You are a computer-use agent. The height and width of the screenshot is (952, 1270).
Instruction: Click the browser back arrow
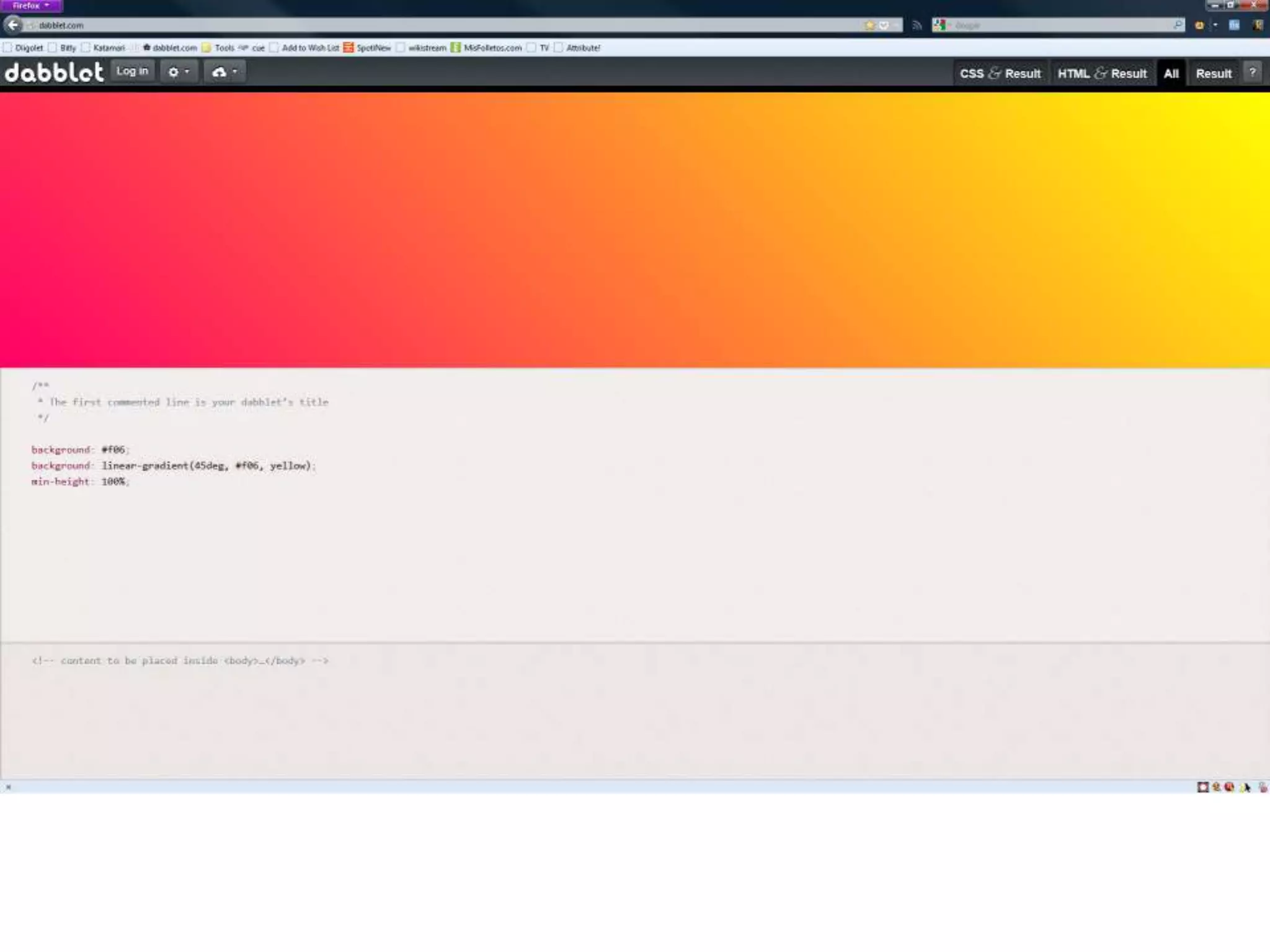(13, 25)
